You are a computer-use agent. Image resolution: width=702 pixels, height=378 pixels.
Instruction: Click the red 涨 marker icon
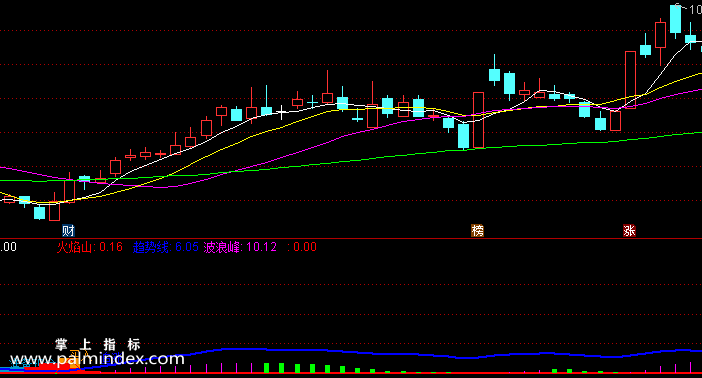[x=629, y=231]
